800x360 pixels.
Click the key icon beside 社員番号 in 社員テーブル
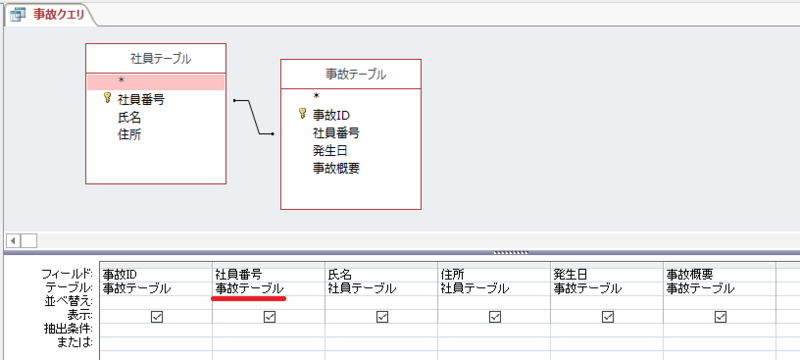[107, 98]
